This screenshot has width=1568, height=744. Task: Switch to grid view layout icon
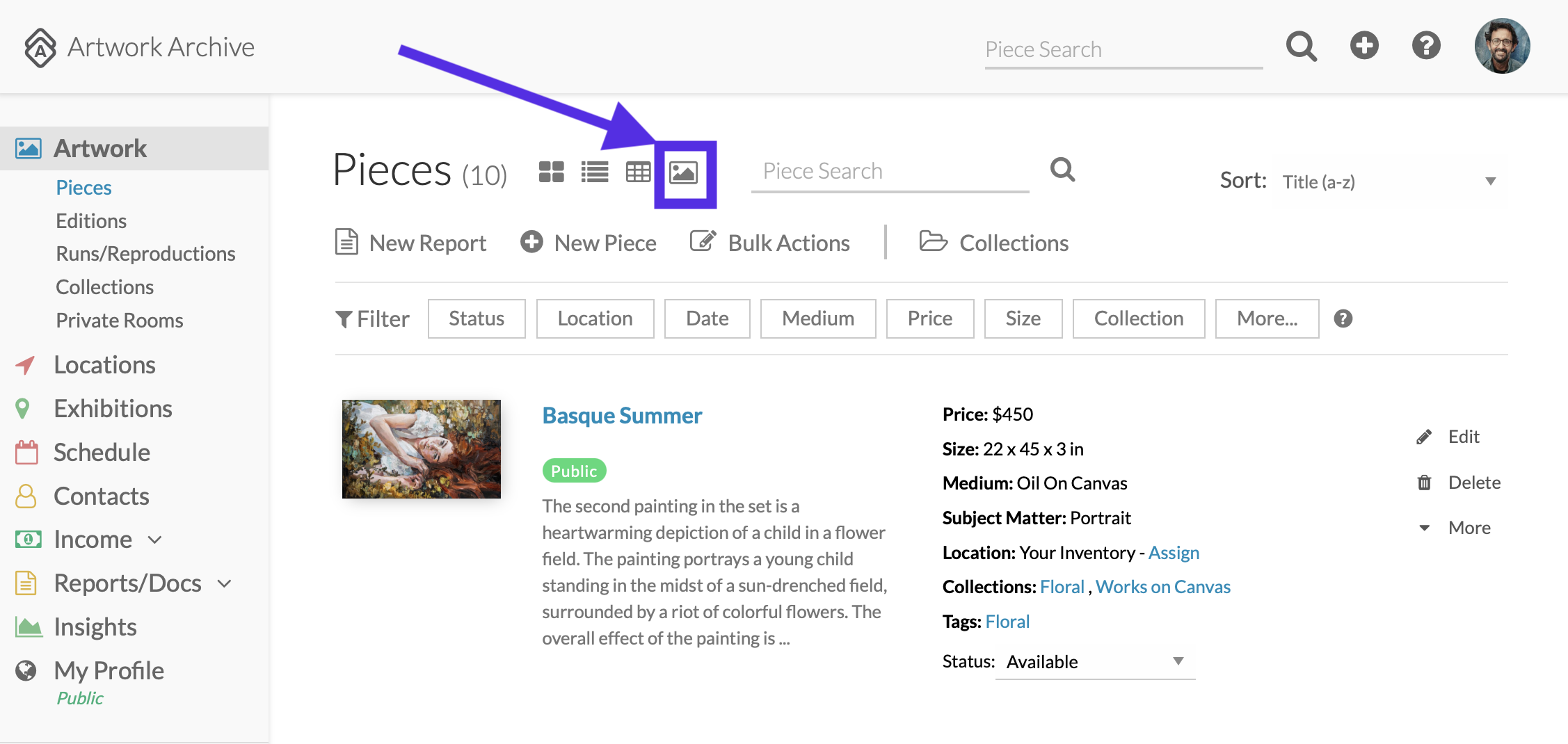point(551,172)
